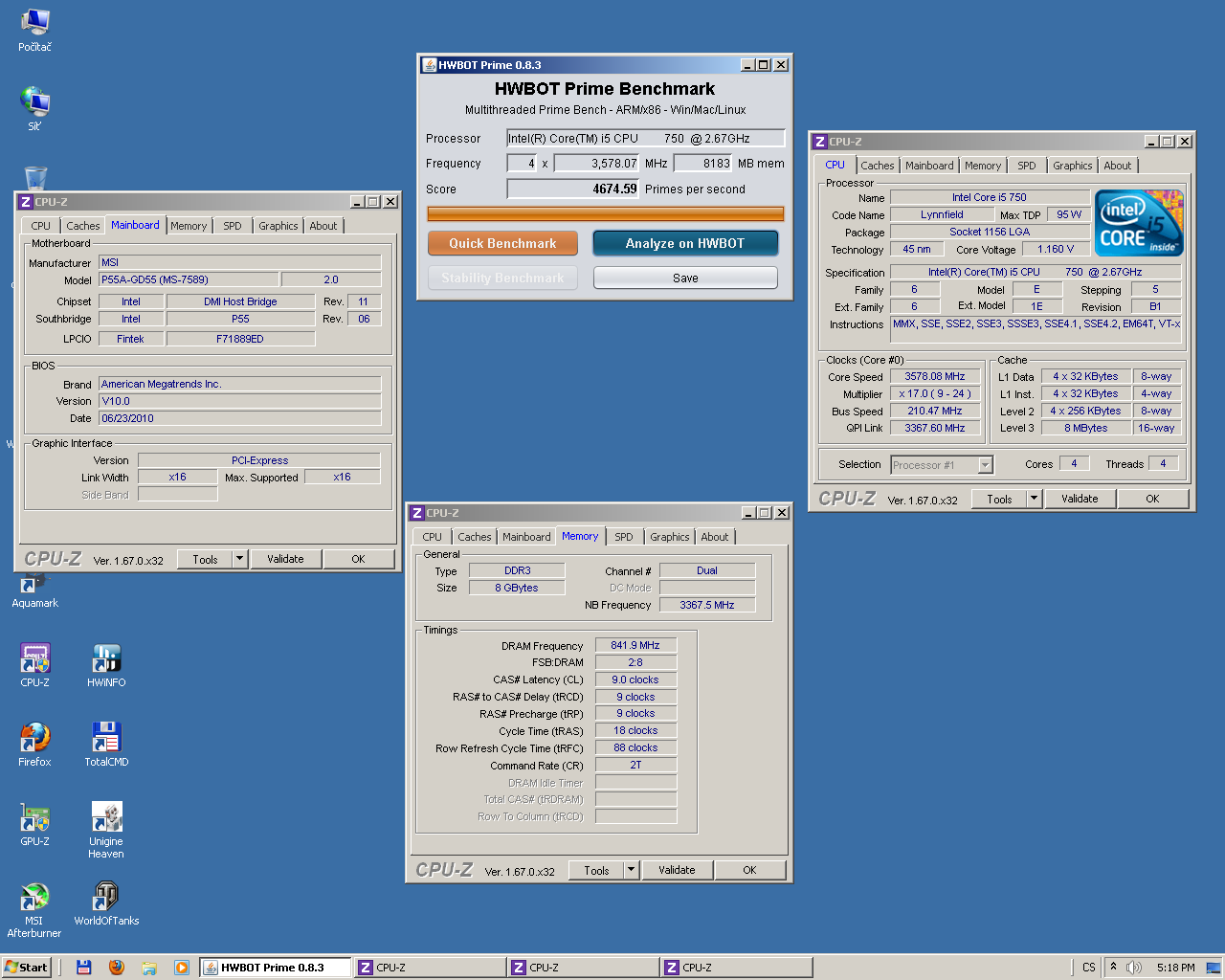
Task: Click the Z icon in Mainboard CPU-Z title bar
Action: pyautogui.click(x=26, y=202)
